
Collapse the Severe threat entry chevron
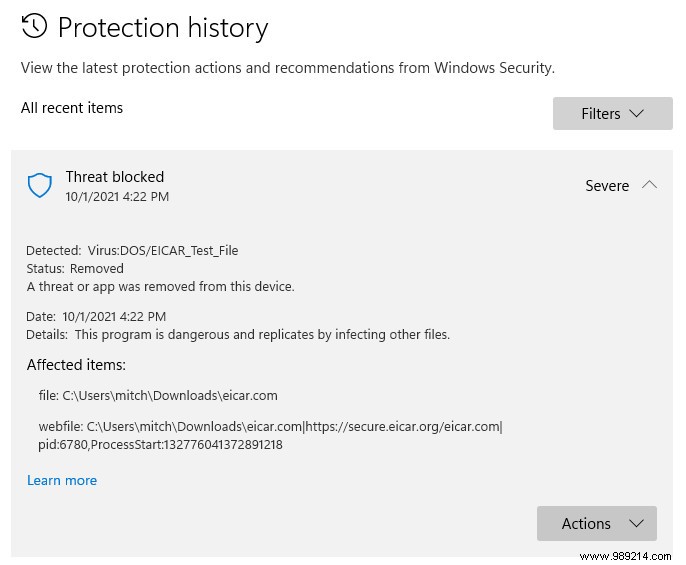click(649, 185)
